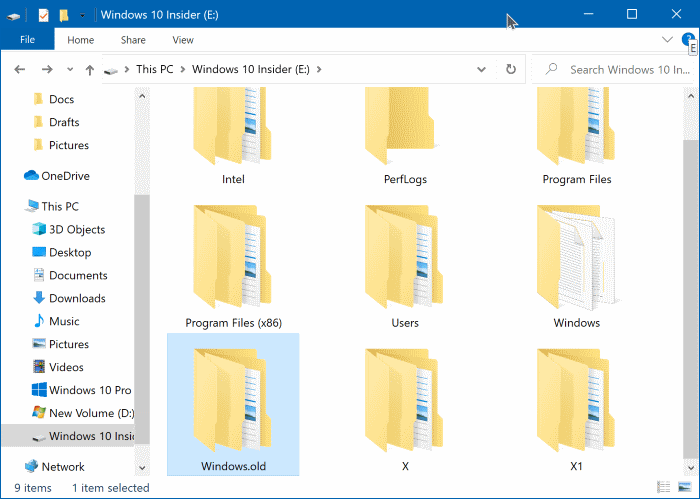Open the Drafts quick access folder
Image resolution: width=700 pixels, height=499 pixels.
pos(56,122)
